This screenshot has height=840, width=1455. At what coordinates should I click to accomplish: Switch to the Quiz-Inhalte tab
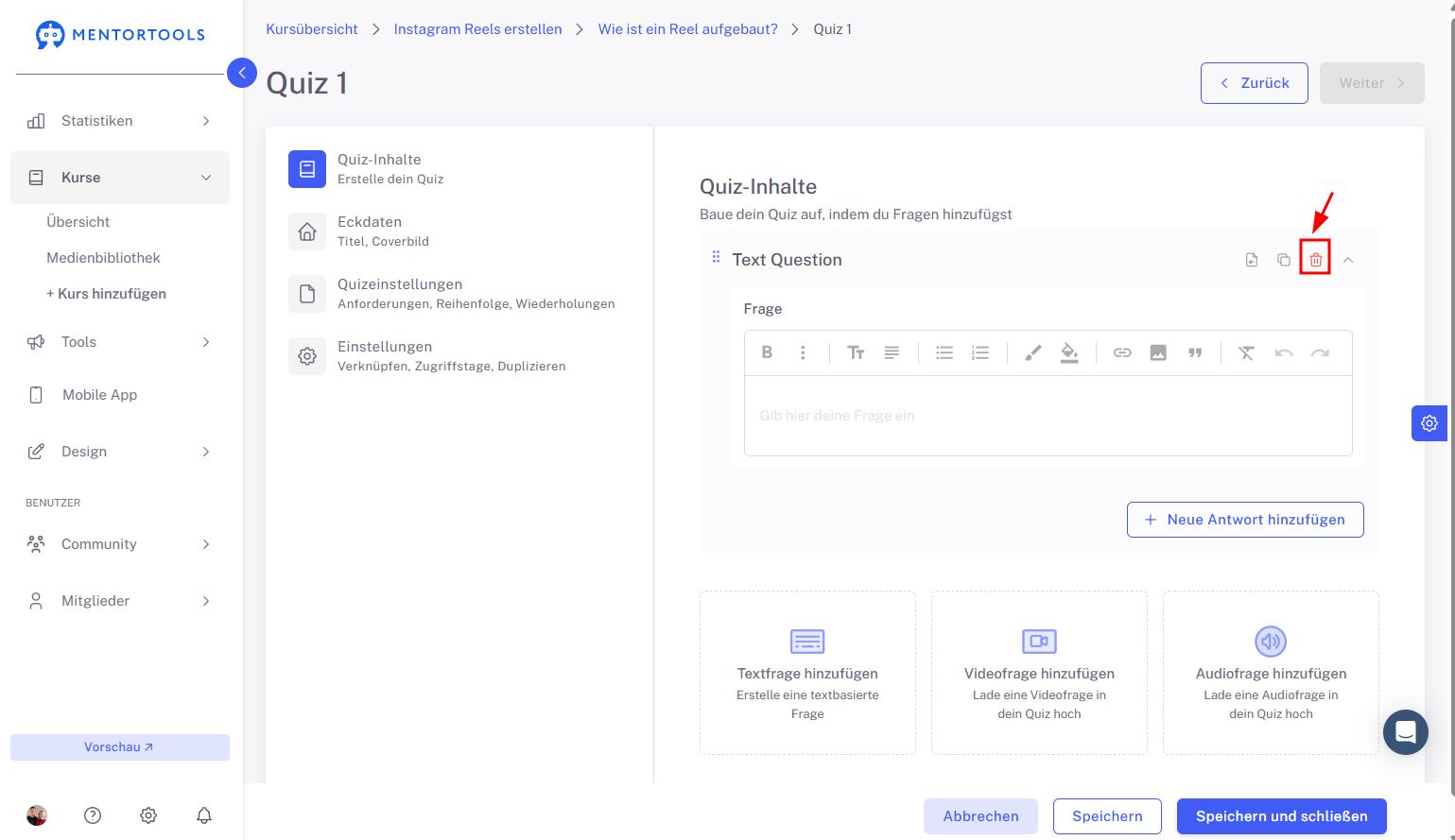(461, 169)
